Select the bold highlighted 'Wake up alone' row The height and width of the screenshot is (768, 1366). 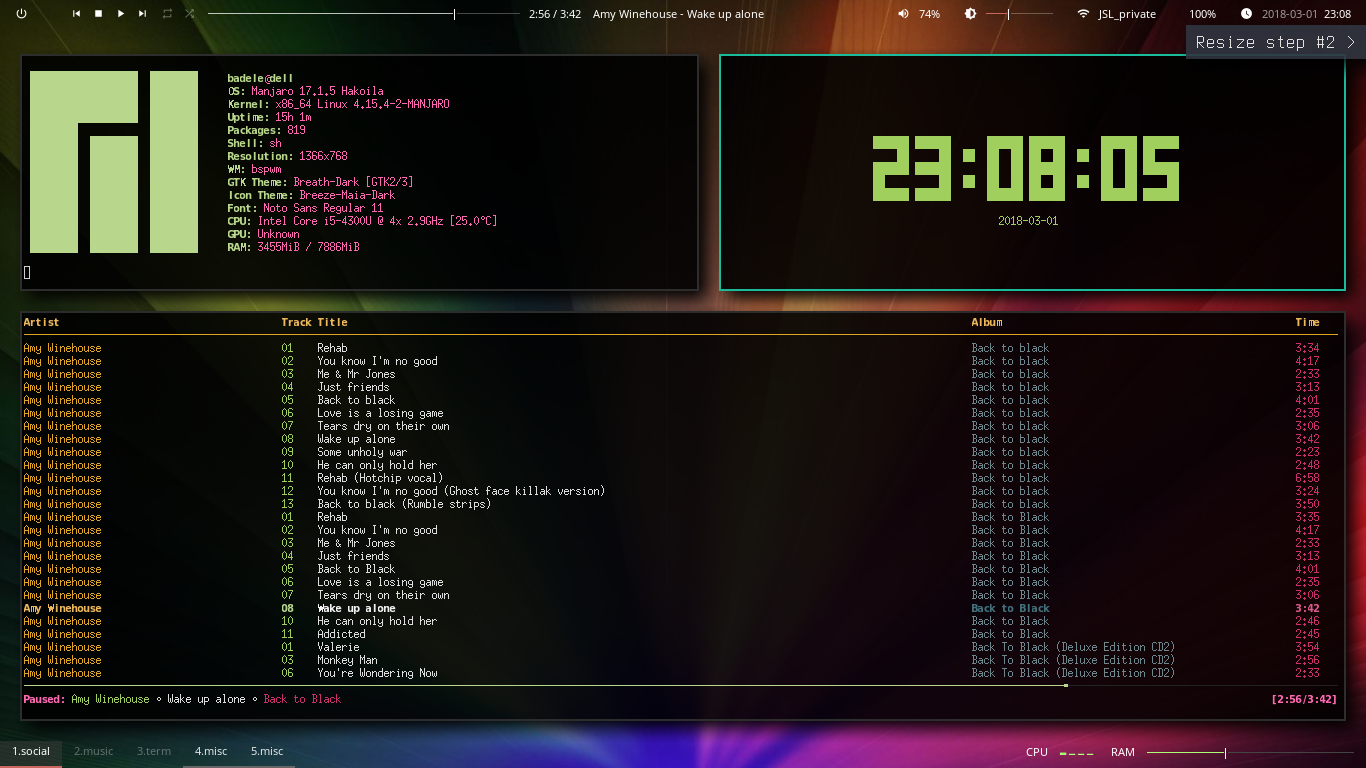pos(680,608)
